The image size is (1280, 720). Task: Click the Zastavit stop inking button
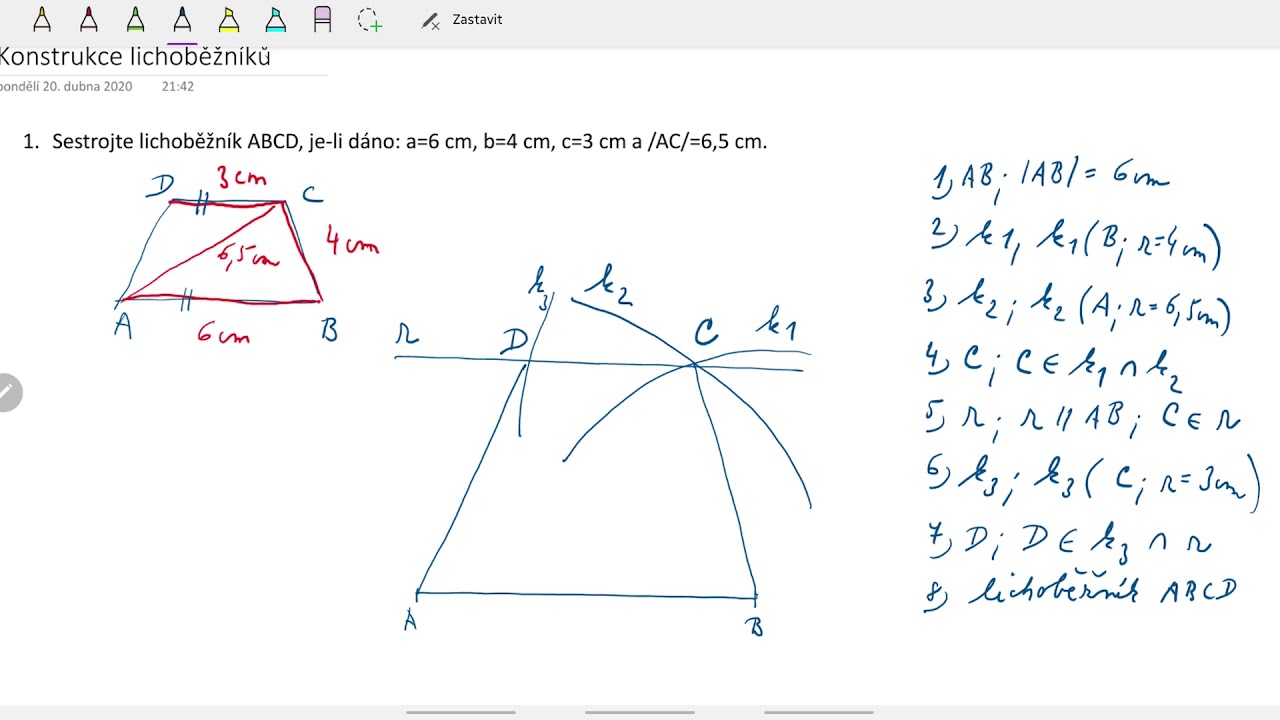coord(462,20)
